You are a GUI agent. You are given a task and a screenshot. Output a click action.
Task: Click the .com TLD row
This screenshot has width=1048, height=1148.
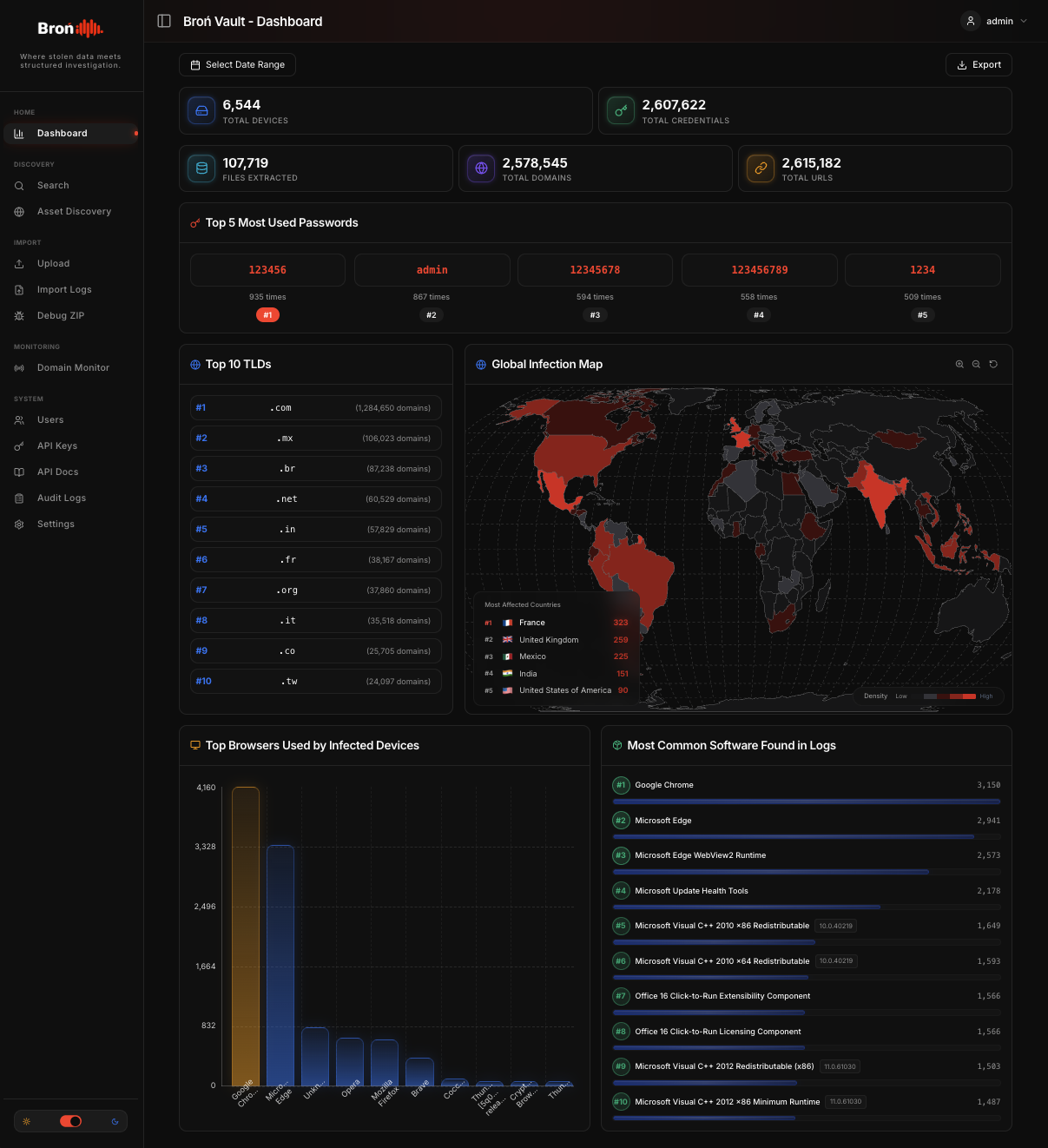(x=316, y=408)
